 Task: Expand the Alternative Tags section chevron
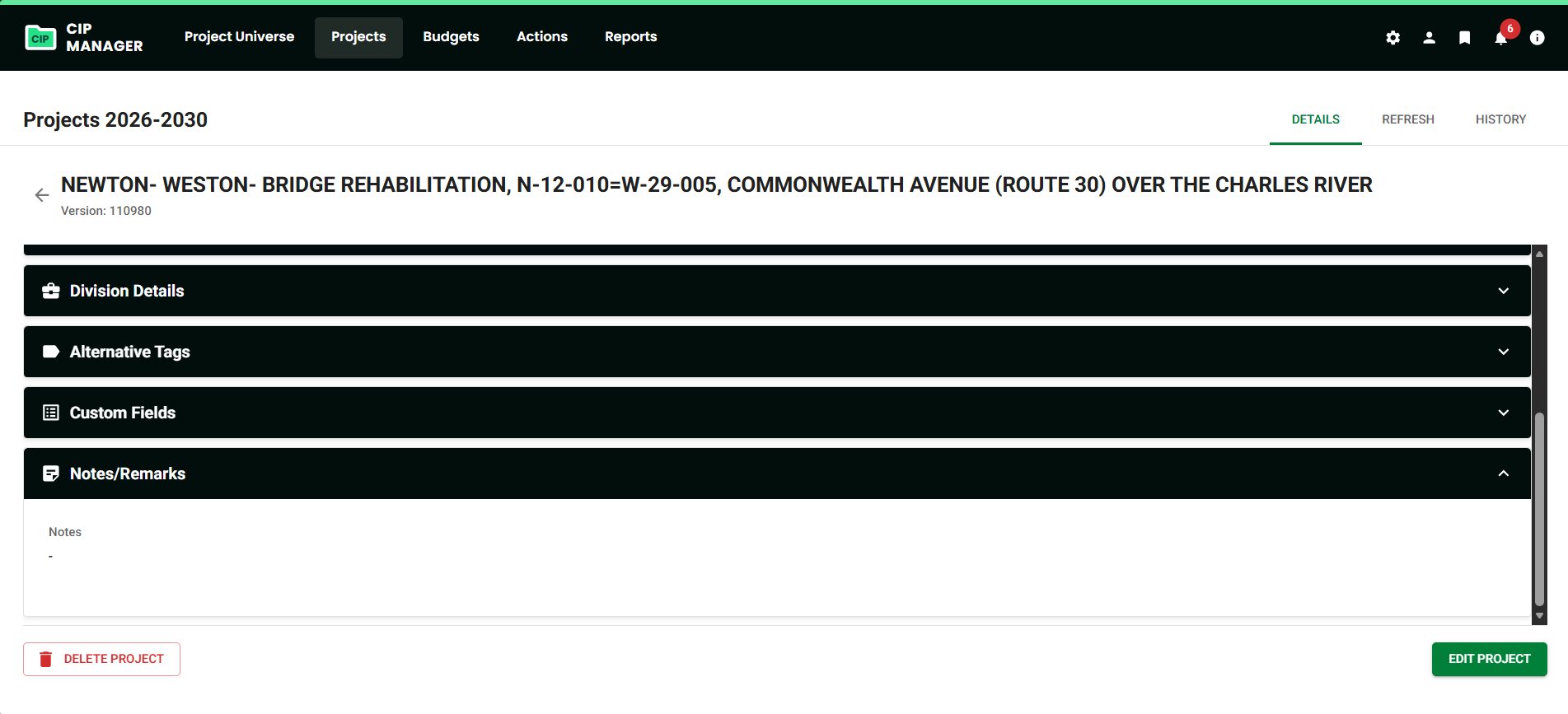coord(1503,352)
